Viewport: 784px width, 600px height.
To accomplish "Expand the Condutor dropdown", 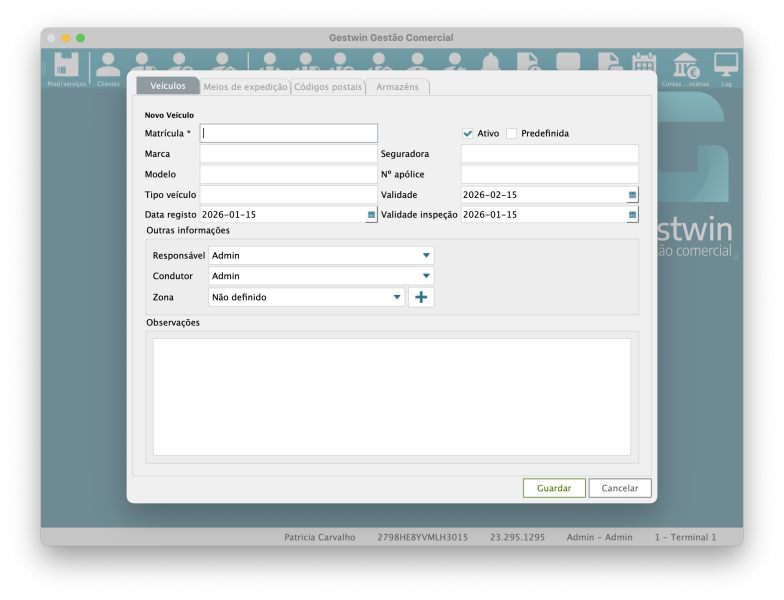I will 427,276.
